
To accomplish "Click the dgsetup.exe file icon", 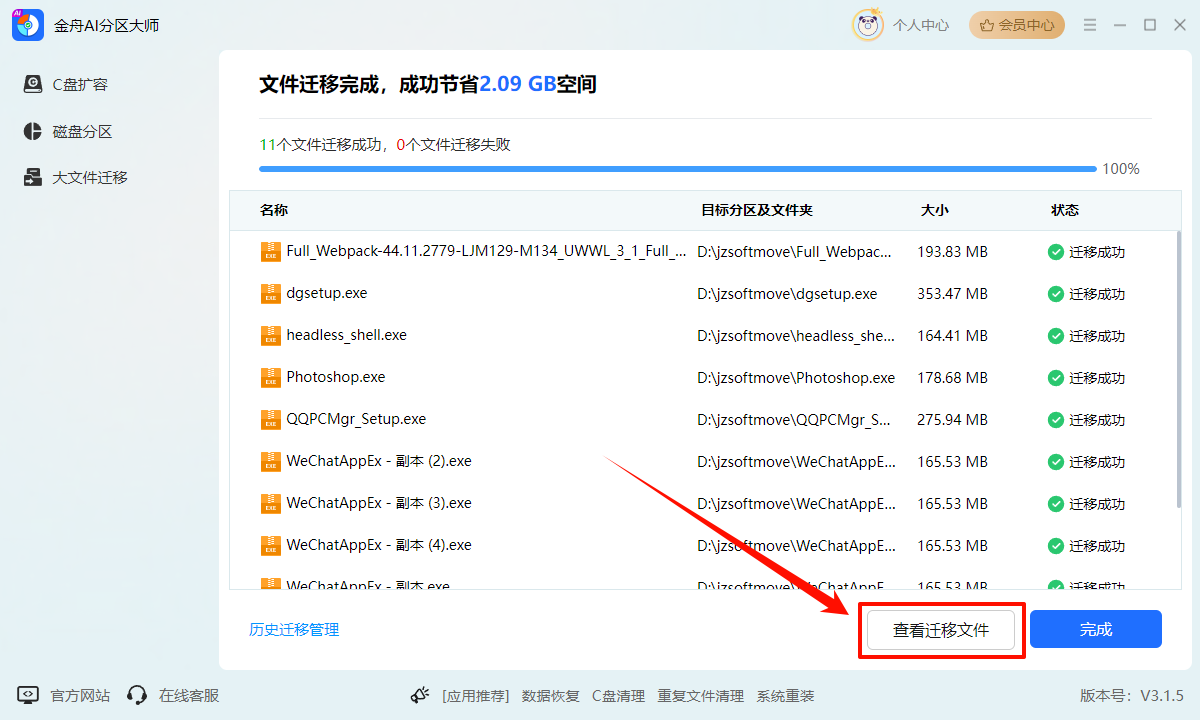I will [x=270, y=294].
